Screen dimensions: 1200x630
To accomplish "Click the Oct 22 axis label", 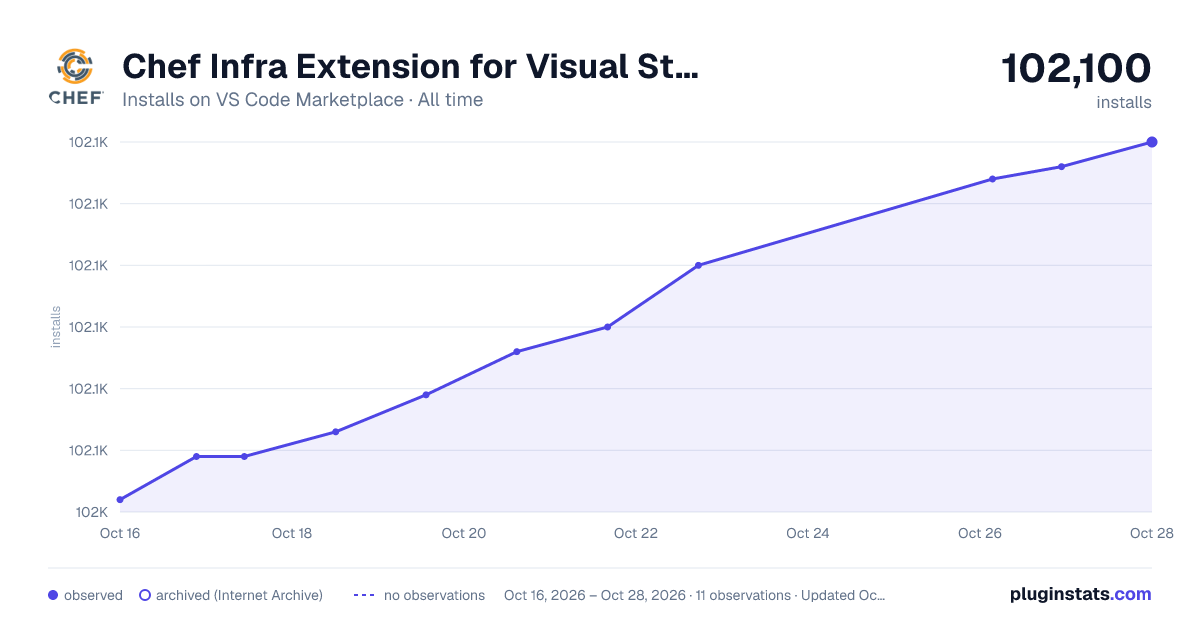I will (x=636, y=533).
